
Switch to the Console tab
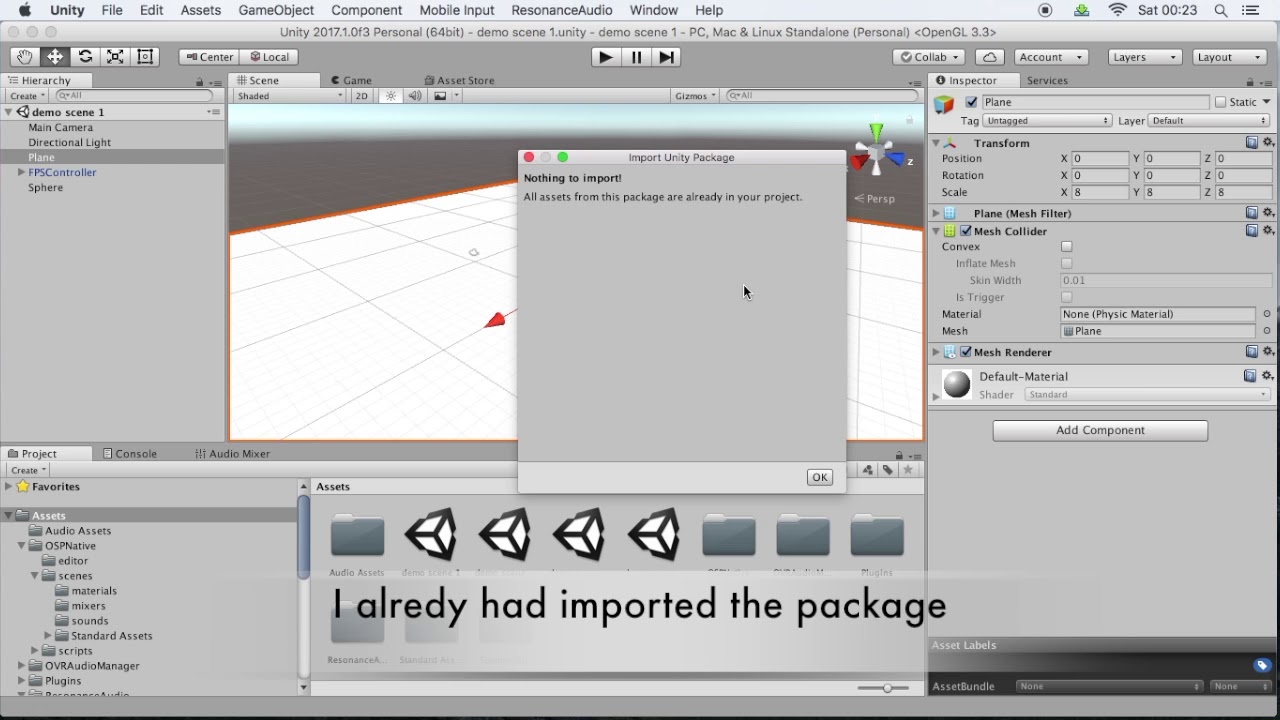pos(130,453)
